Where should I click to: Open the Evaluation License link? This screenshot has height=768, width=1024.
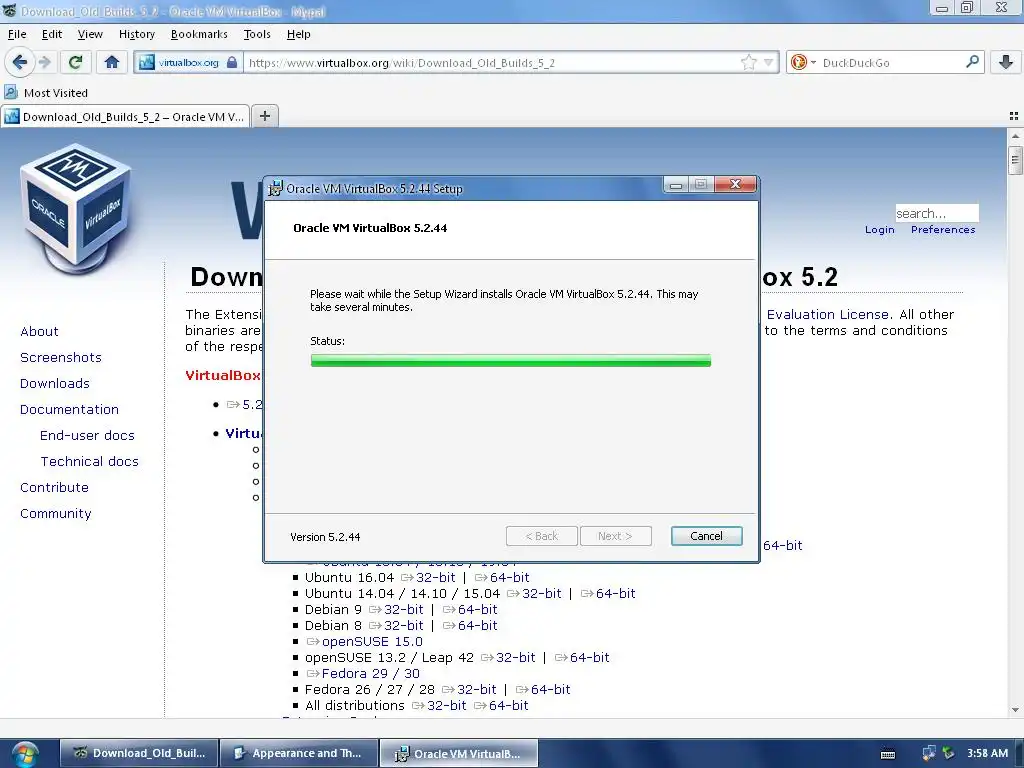(828, 315)
